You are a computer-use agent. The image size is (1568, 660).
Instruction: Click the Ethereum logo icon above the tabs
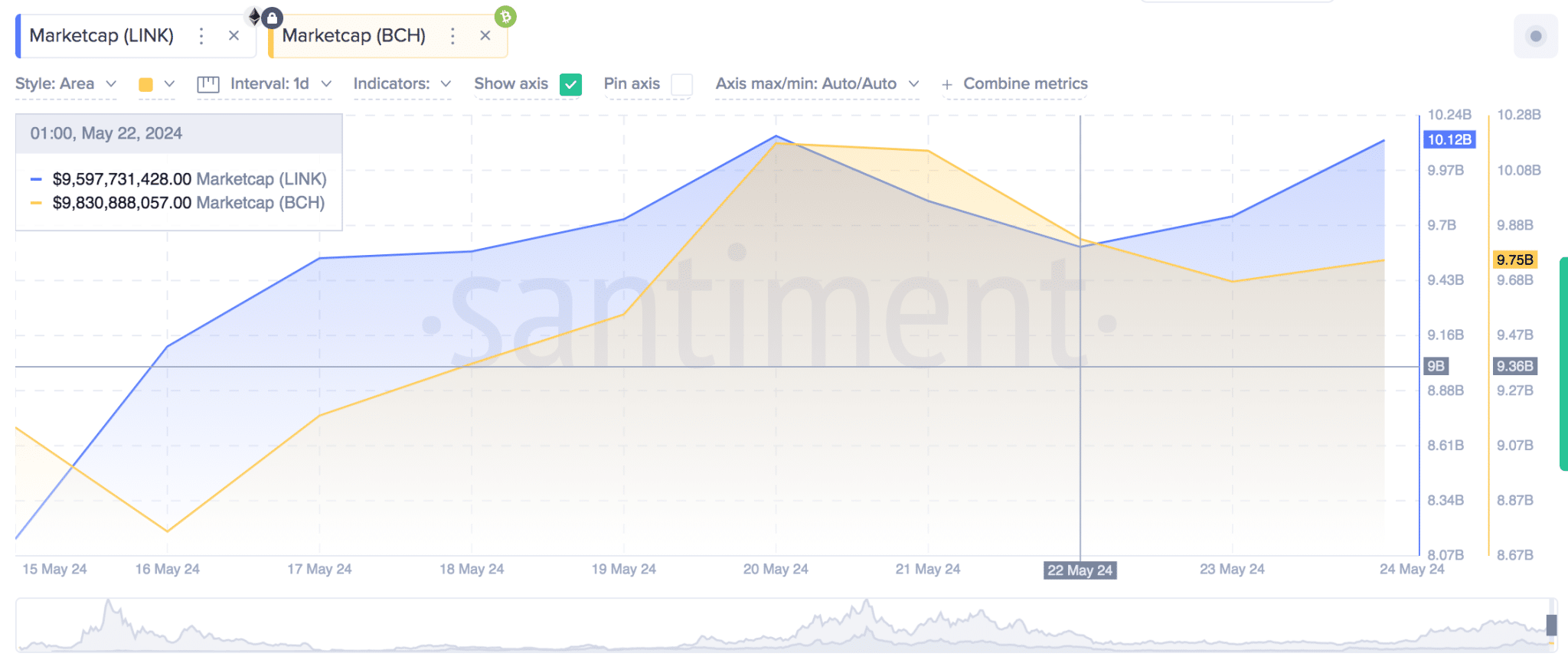254,16
